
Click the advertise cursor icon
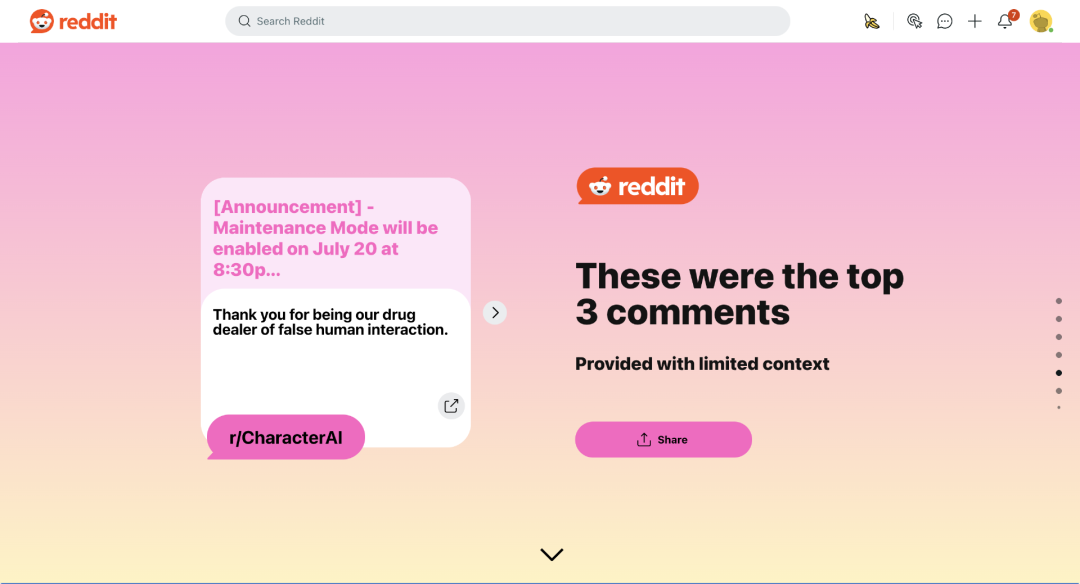click(x=914, y=21)
